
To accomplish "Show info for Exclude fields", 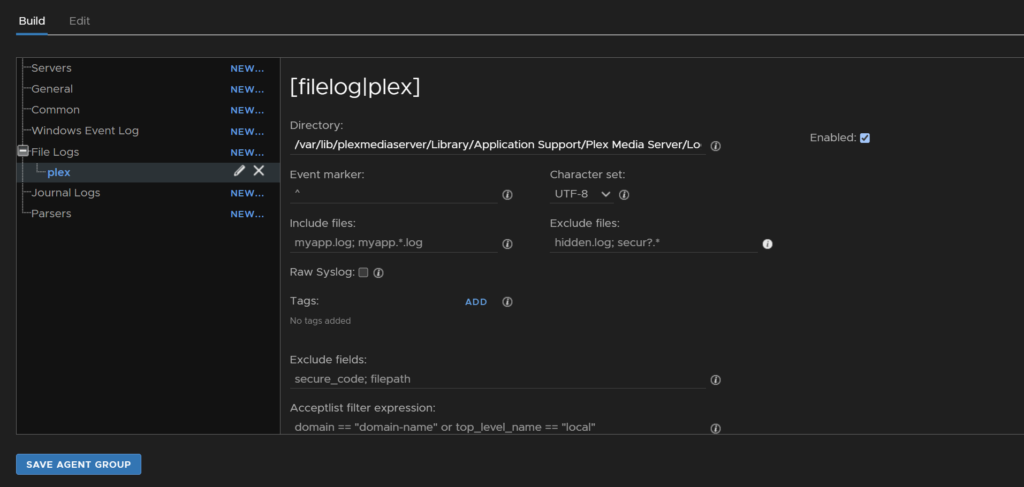I will (715, 379).
